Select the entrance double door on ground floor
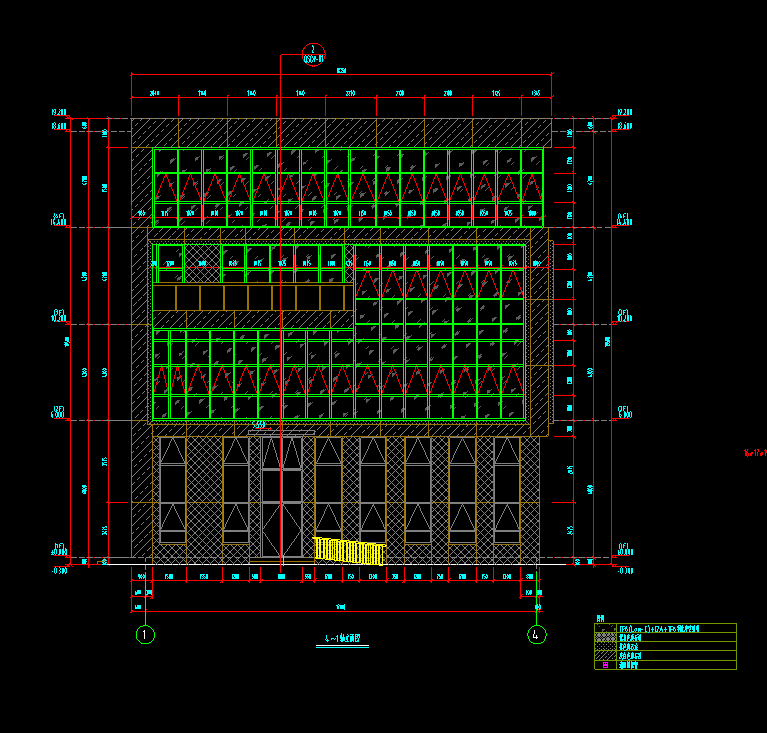Screen dimensions: 767x733 281,497
